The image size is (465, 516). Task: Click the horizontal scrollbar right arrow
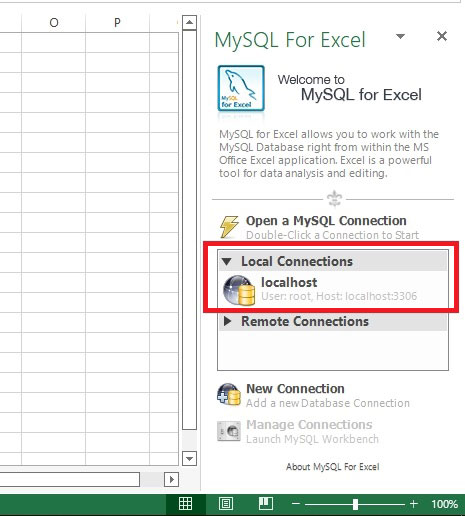click(171, 479)
